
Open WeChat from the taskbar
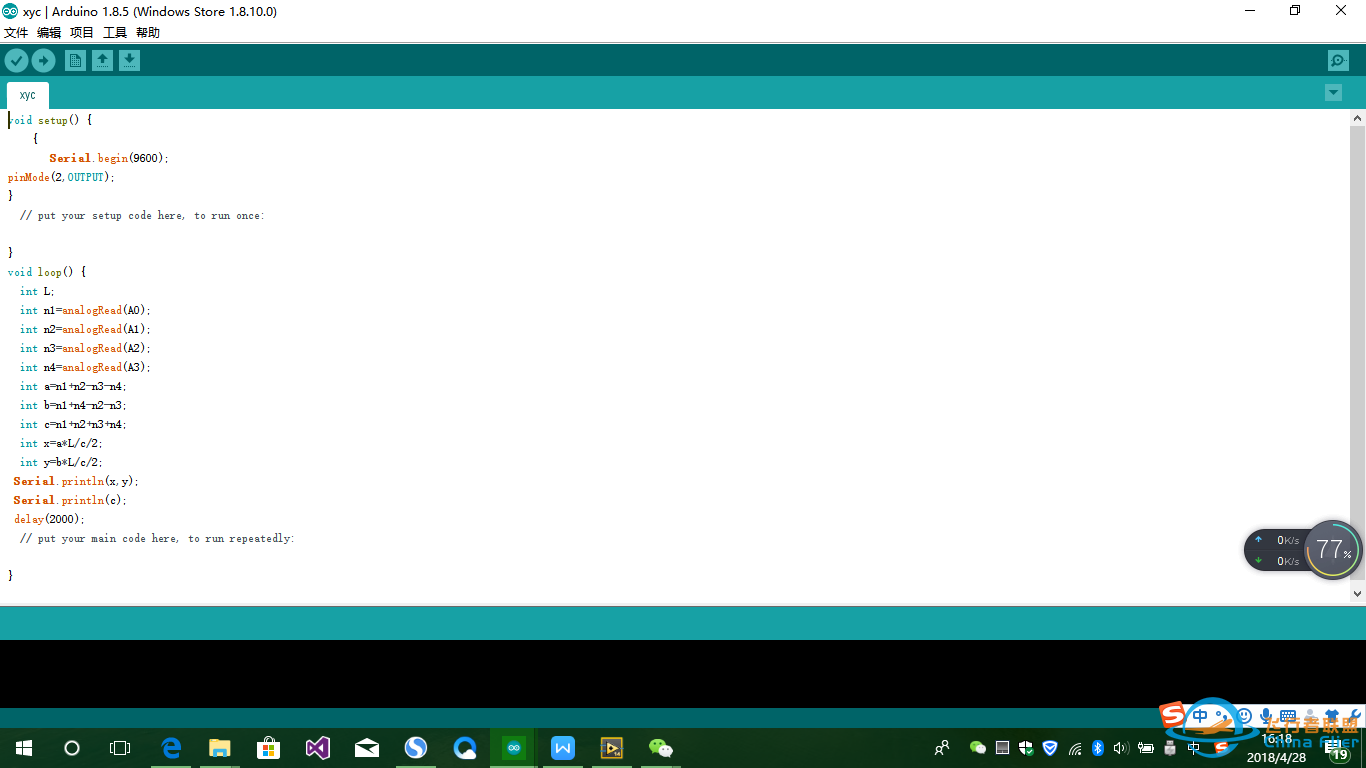[661, 748]
